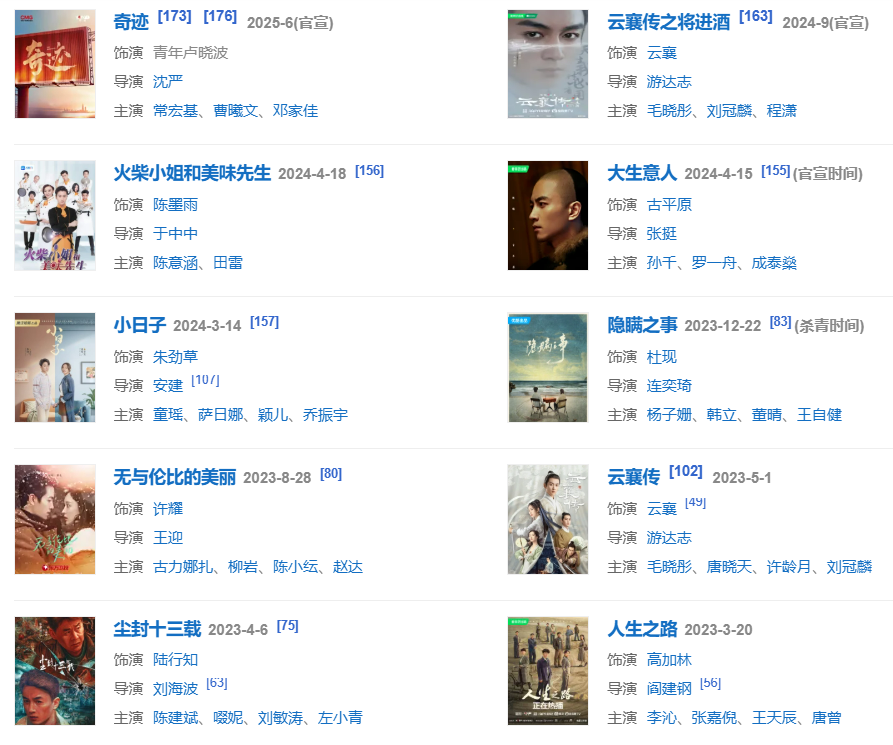This screenshot has height=745, width=893.
Task: Click citation reference [173] next to 奇迹
Action: tap(174, 17)
